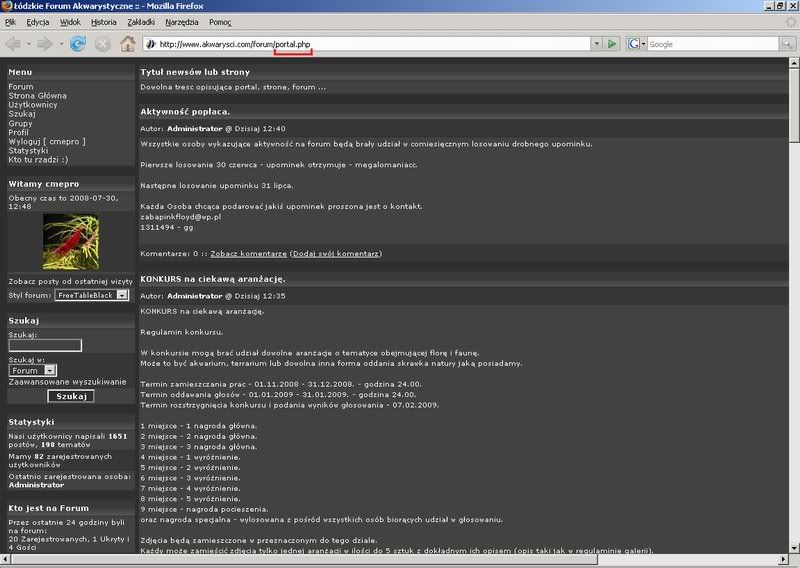800x568 pixels.
Task: Click the Szukaj text input field
Action: (x=45, y=345)
